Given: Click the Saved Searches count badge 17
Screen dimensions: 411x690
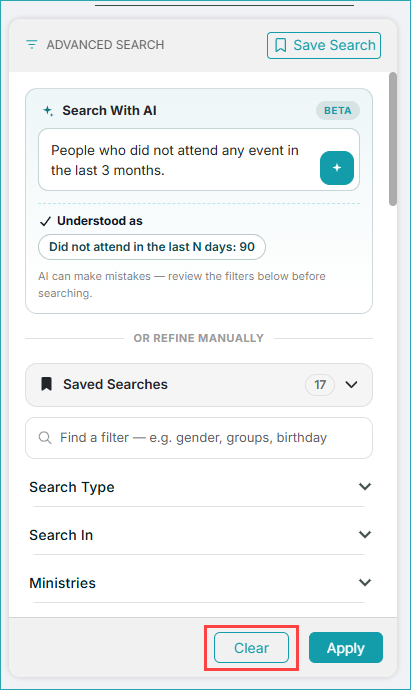Looking at the screenshot, I should [320, 385].
